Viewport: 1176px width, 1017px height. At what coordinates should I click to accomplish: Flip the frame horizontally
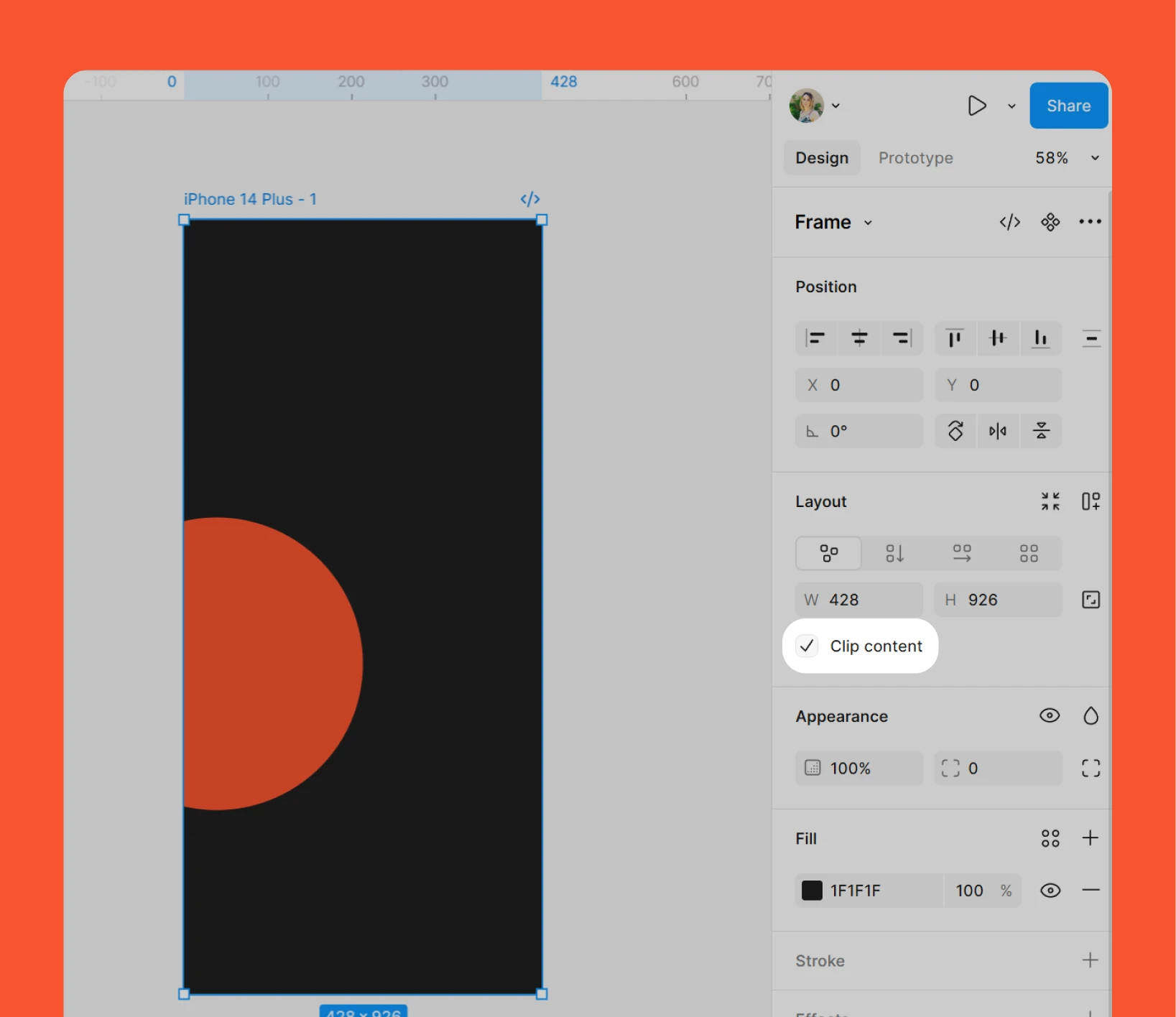999,431
